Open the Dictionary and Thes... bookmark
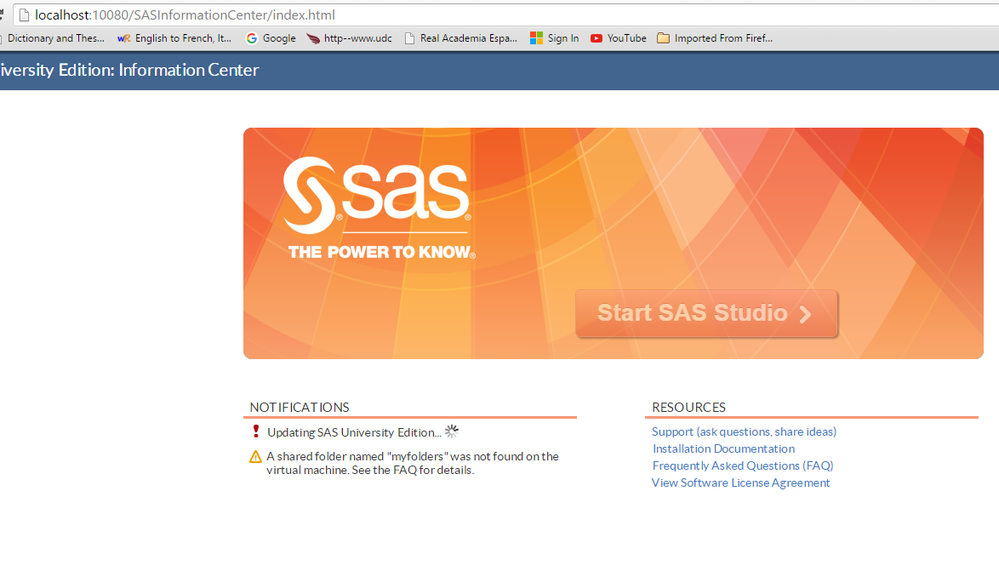 [x=54, y=38]
